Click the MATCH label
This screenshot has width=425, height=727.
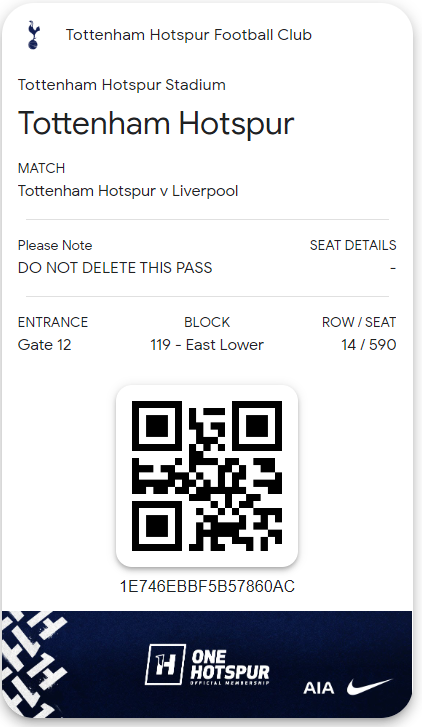[x=42, y=169]
